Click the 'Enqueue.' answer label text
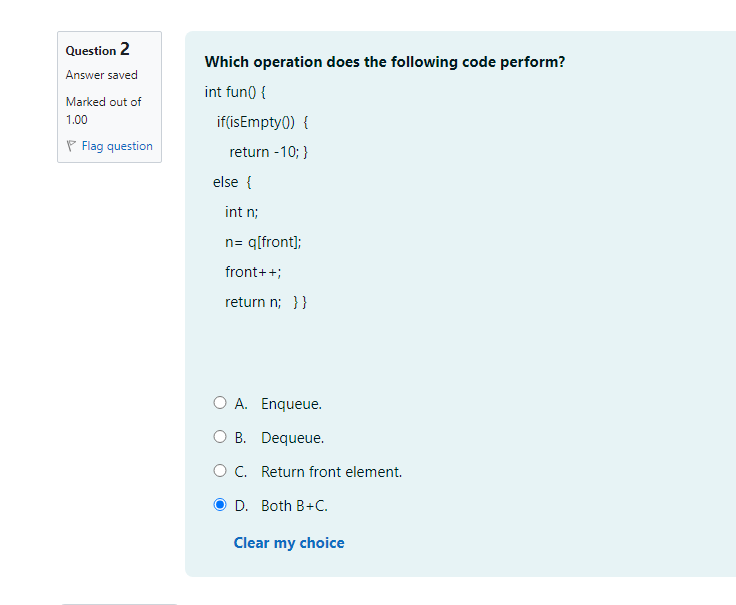The image size is (736, 605). (x=291, y=404)
